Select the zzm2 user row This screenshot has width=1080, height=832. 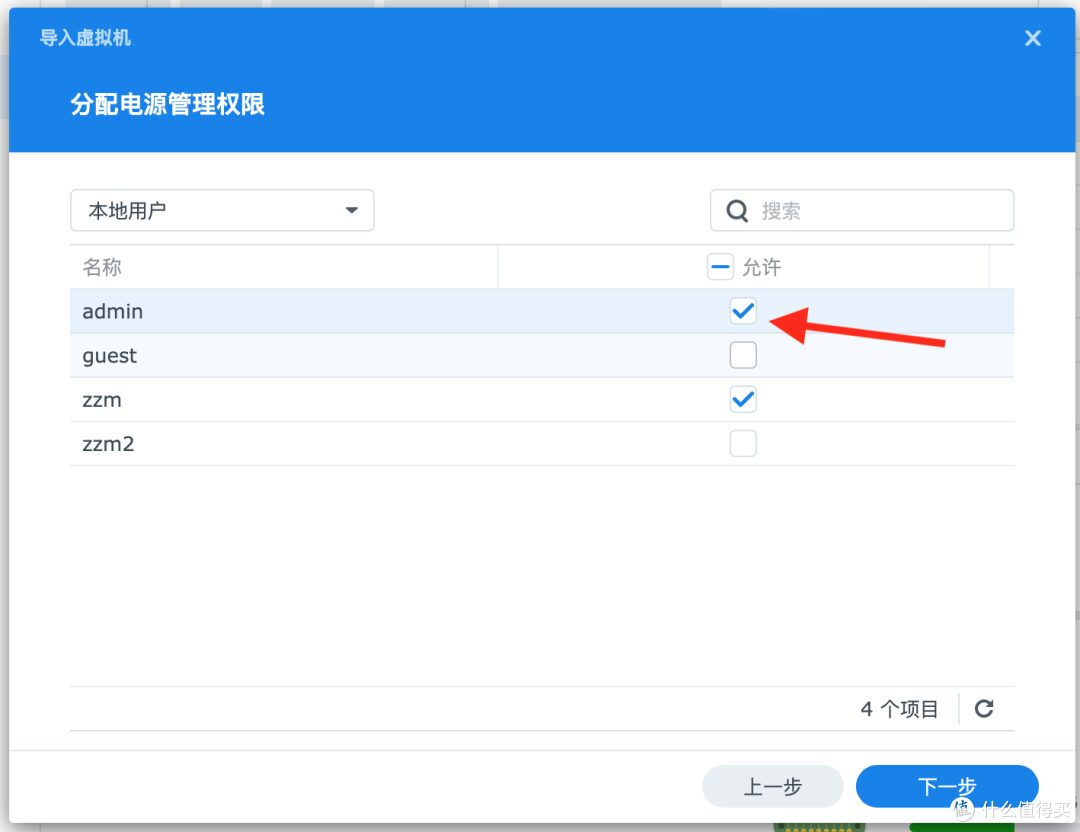click(300, 443)
